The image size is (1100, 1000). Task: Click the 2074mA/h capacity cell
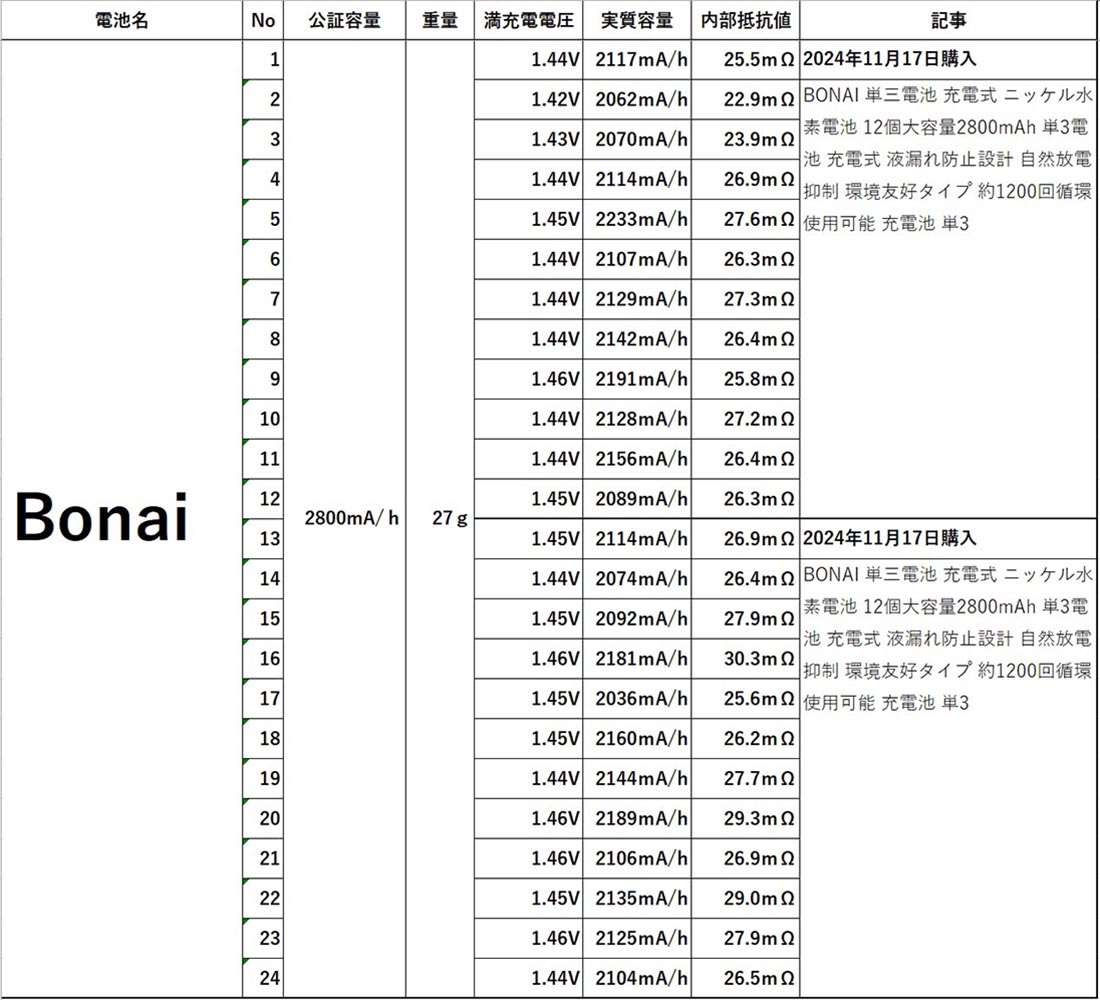tap(637, 579)
